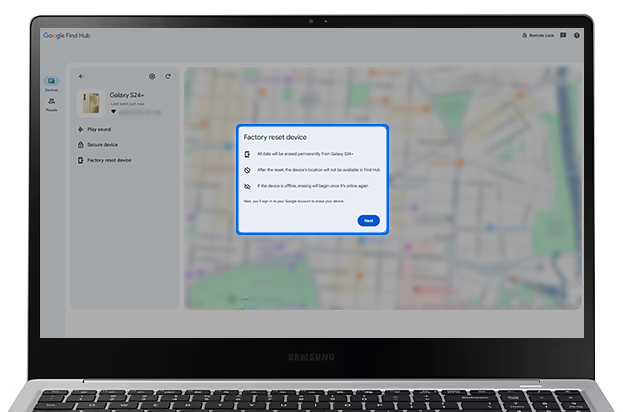Open the help question mark icon
Image resolution: width=623 pixels, height=412 pixels.
577,35
